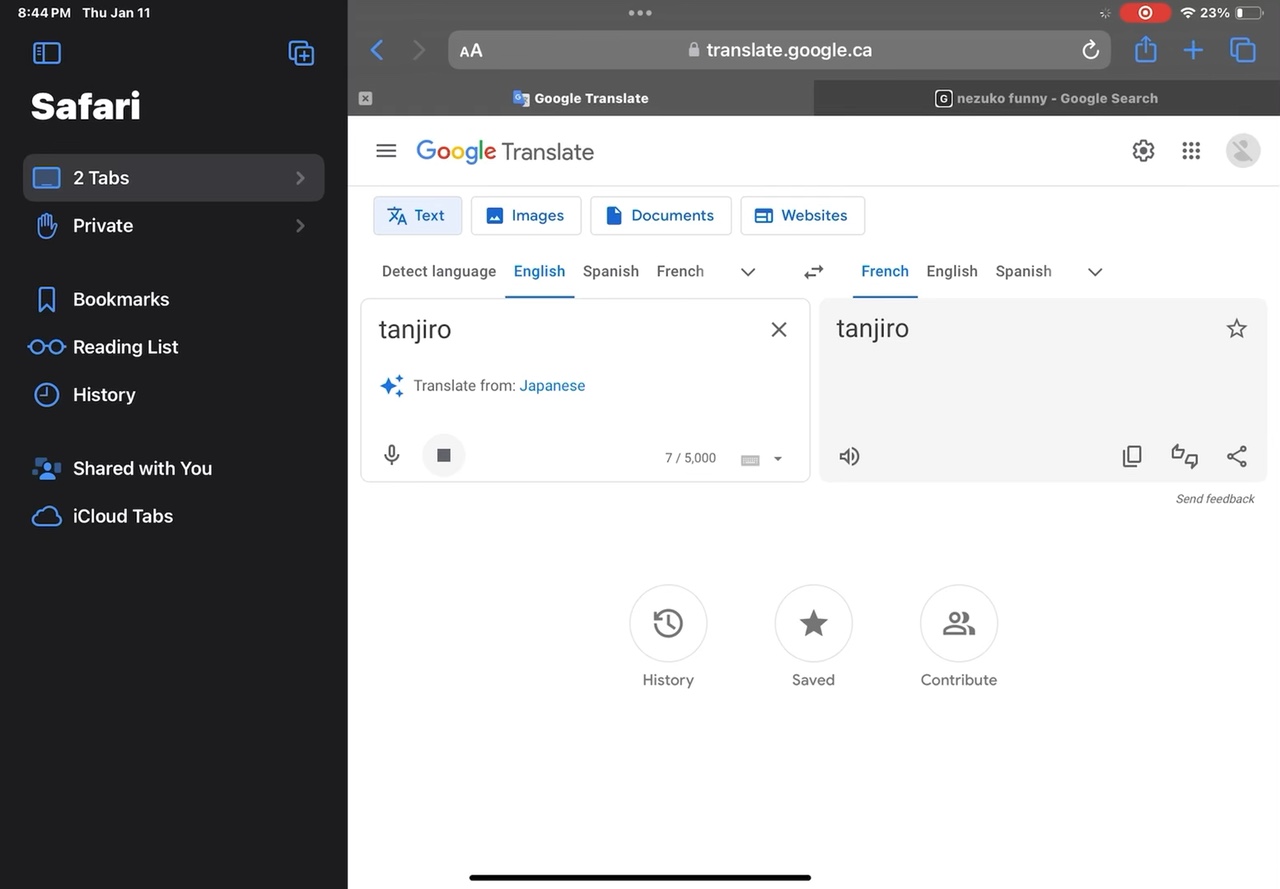Choose French as target language

(885, 271)
